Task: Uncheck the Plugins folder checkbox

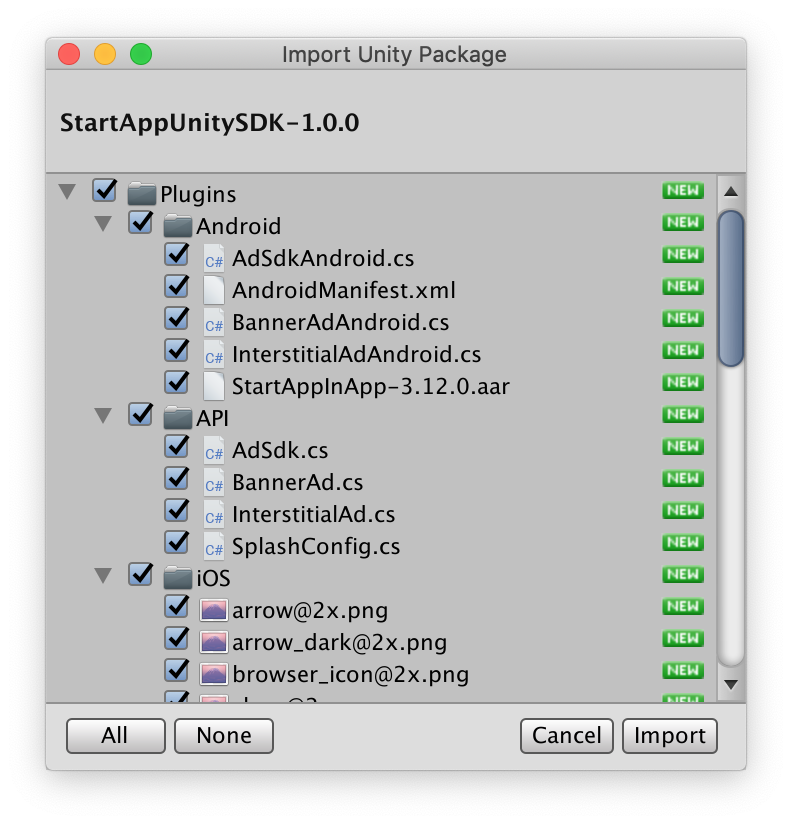Action: tap(105, 190)
